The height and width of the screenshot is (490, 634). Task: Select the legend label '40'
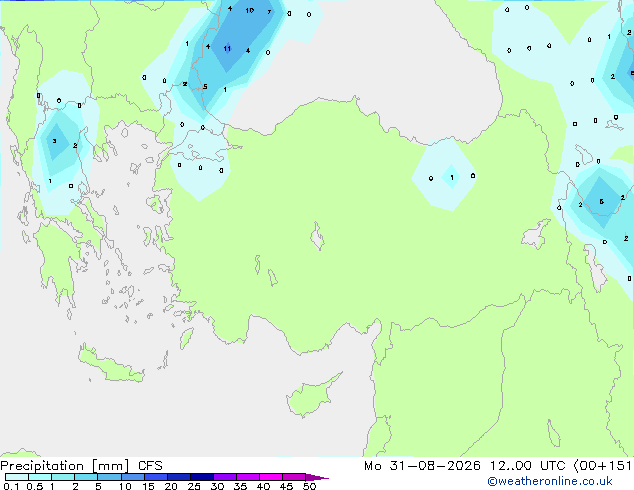[x=263, y=486]
